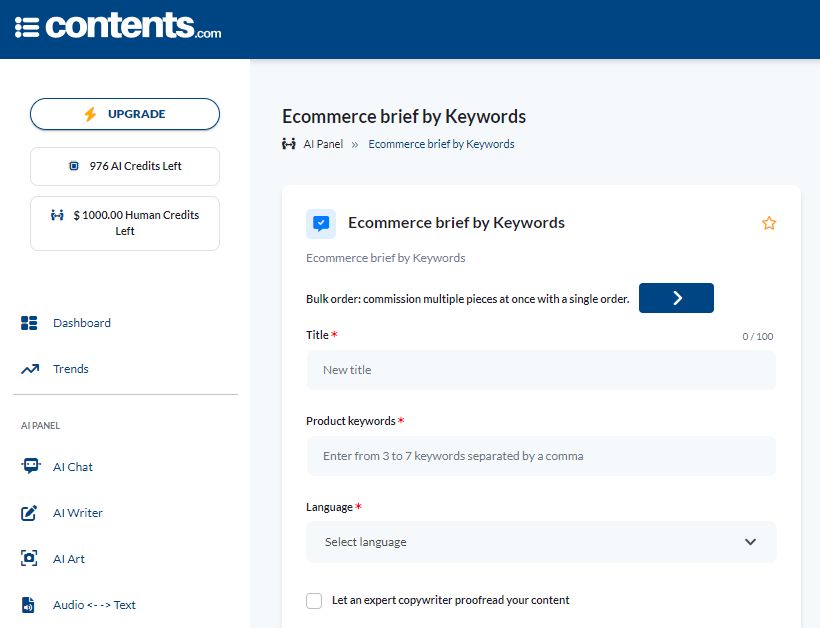The image size is (820, 628).
Task: Click AI Panel breadcrumb link
Action: tap(323, 144)
